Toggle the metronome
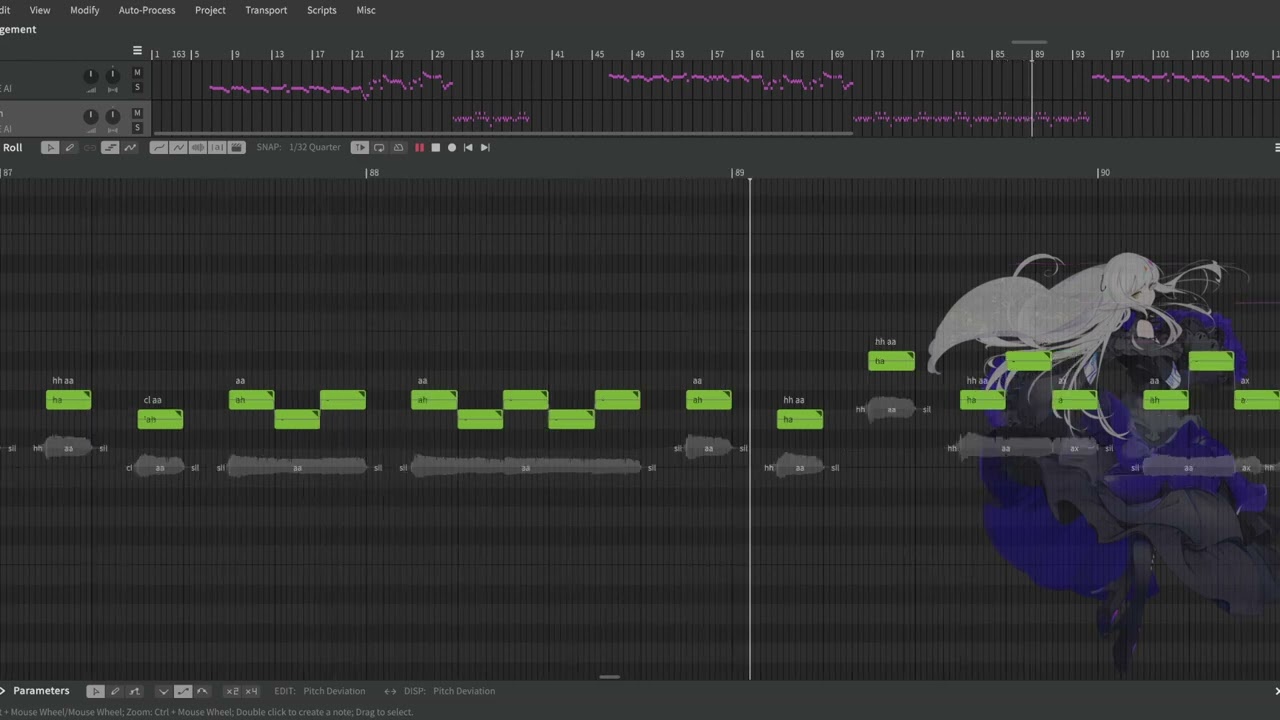This screenshot has height=720, width=1280. coord(398,148)
